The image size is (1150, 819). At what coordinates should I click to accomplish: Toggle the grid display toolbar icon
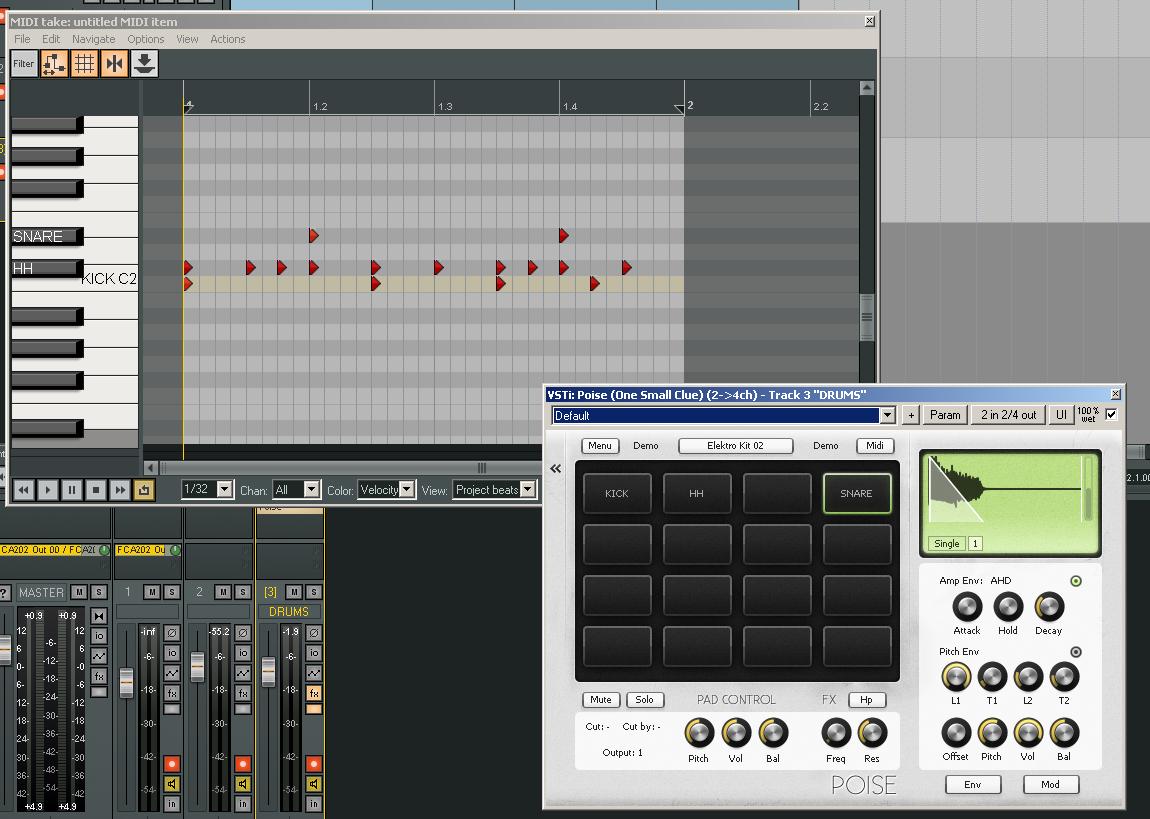click(84, 64)
